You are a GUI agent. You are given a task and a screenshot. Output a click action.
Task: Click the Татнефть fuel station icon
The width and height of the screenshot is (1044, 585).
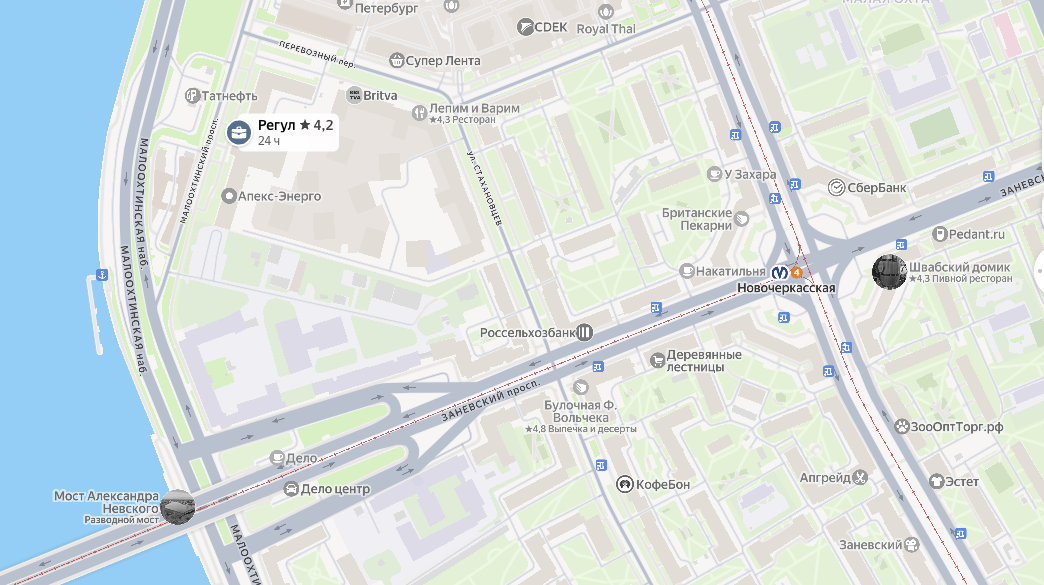[192, 96]
